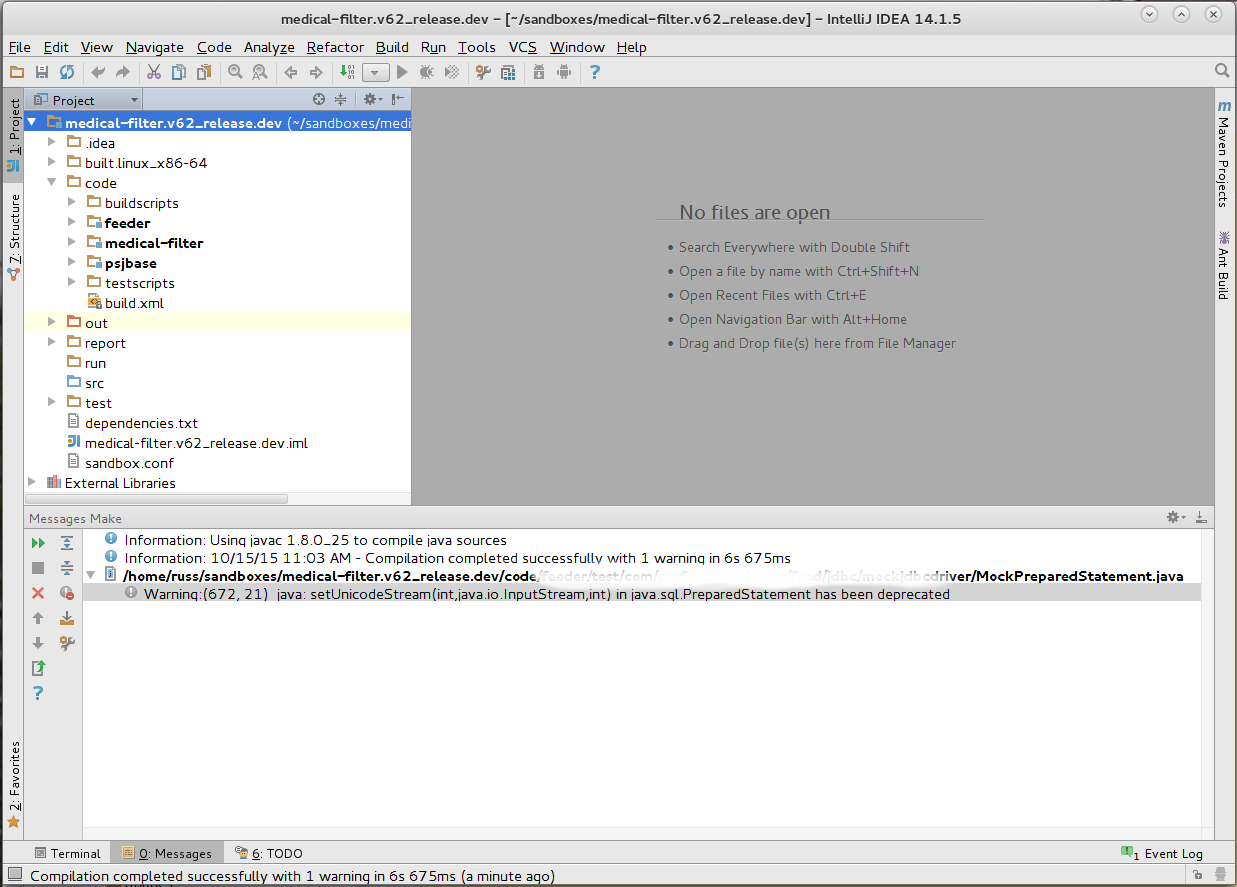Open the Analyze menu
Viewport: 1237px width, 887px height.
269,47
